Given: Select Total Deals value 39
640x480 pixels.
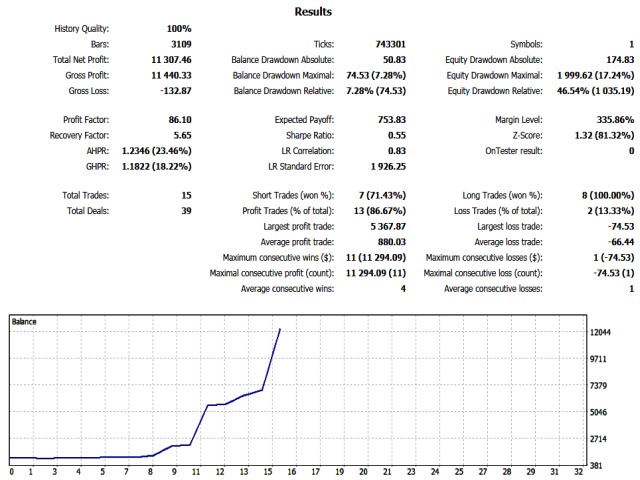Looking at the screenshot, I should pos(187,211).
